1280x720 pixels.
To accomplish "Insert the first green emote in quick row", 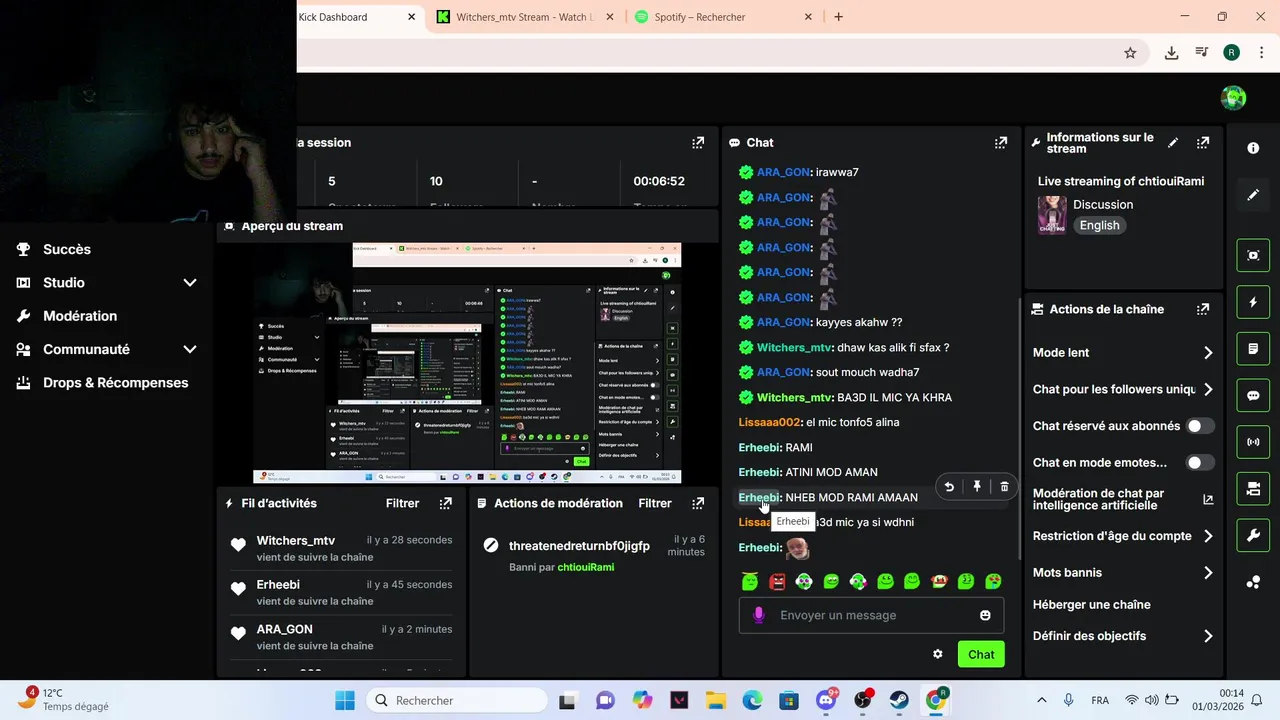I will 750,581.
